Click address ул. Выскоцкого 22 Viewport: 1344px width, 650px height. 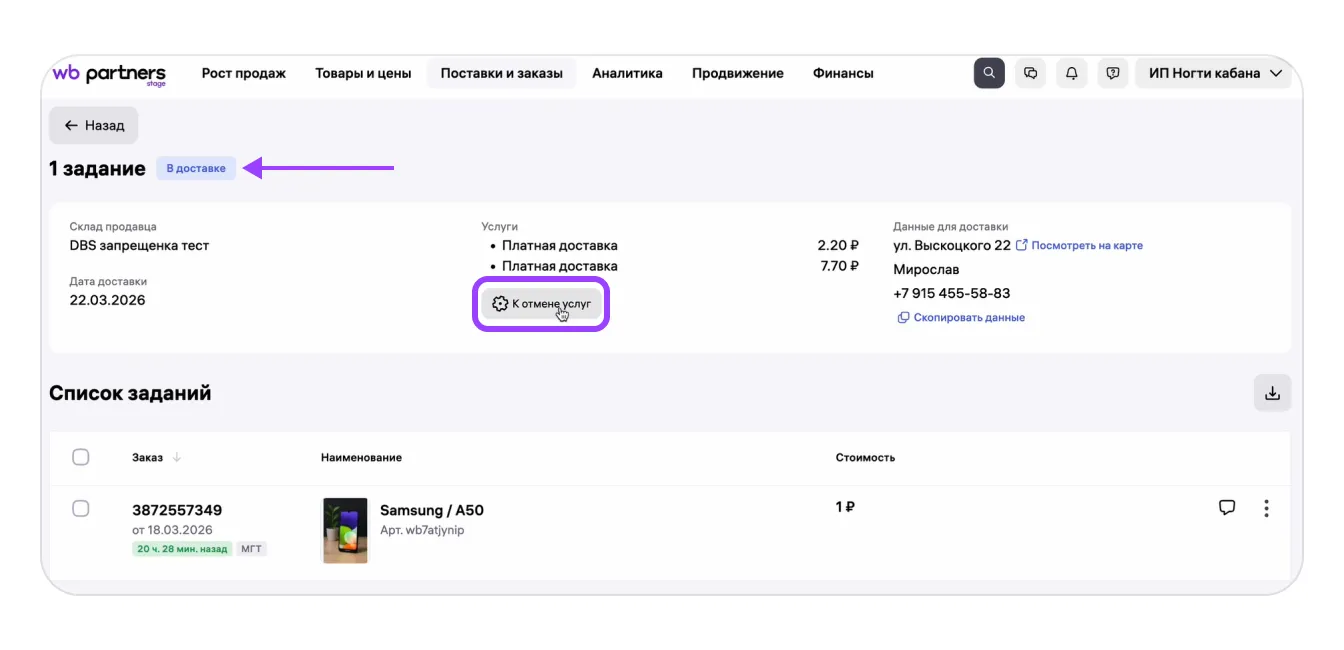click(952, 245)
